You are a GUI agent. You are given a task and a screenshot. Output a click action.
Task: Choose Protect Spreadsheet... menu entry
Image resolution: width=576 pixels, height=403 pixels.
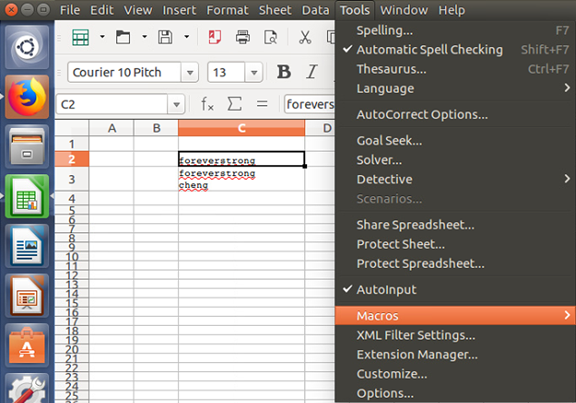pos(455,264)
